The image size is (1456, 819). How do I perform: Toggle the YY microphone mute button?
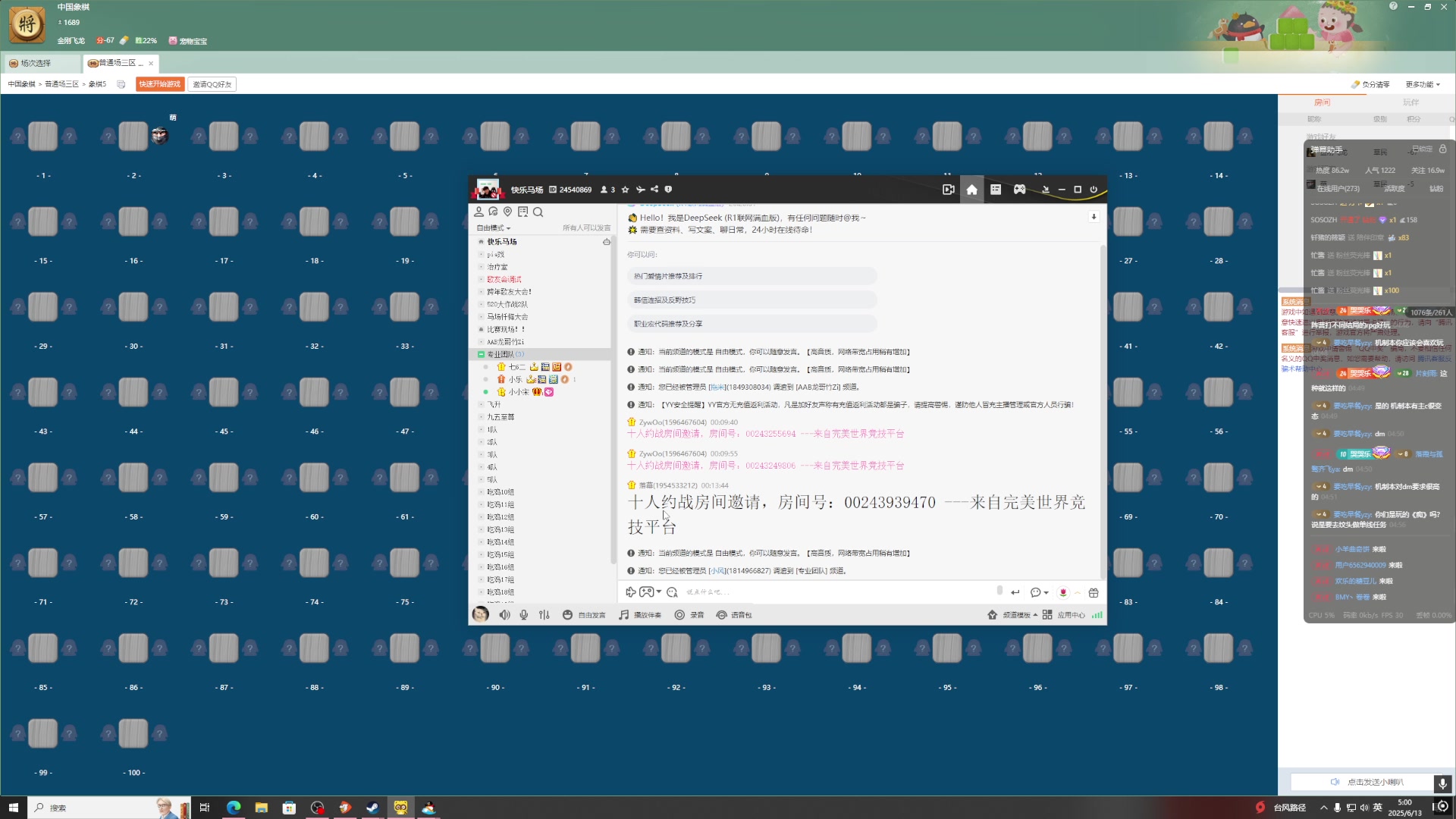point(523,615)
